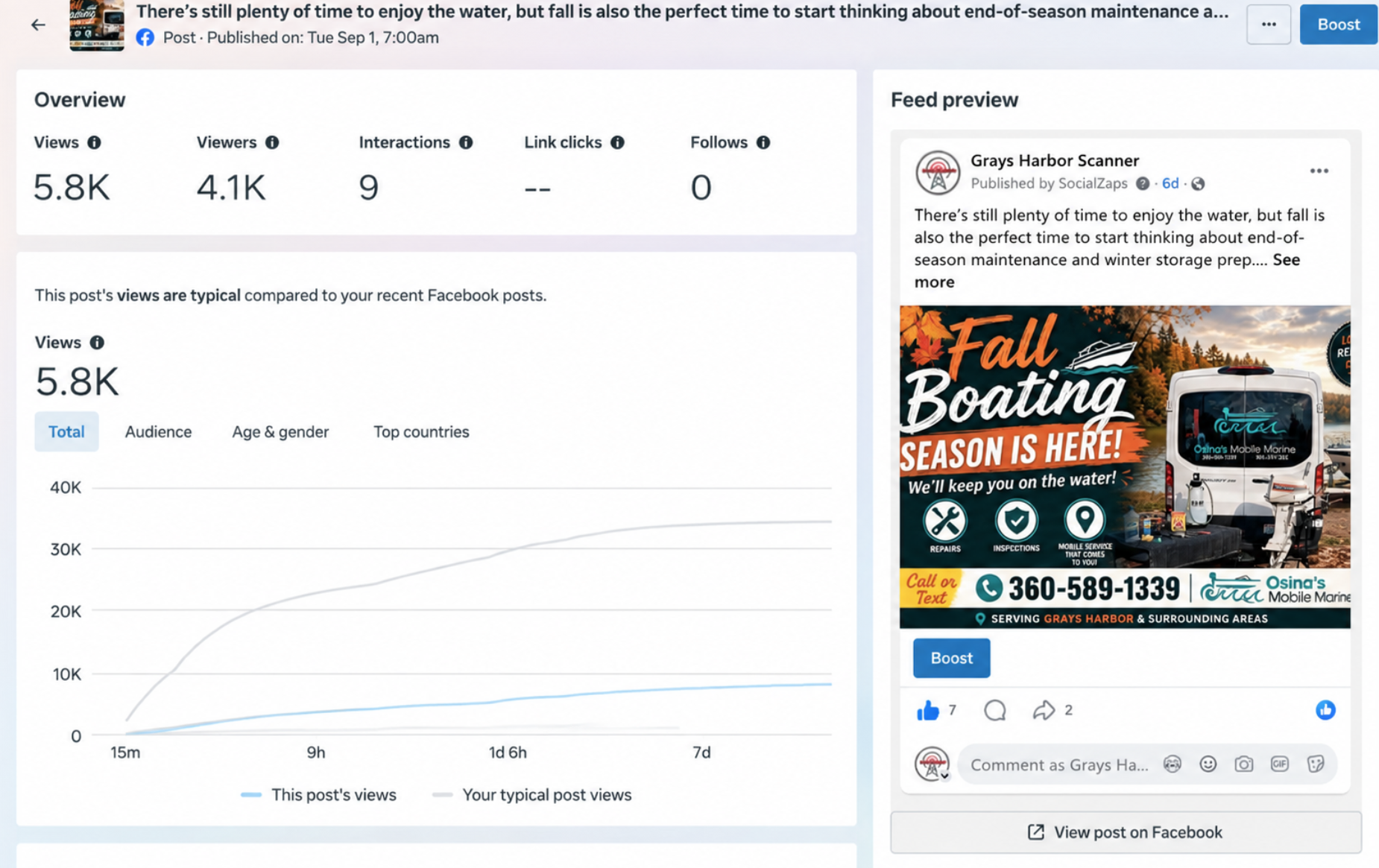Image resolution: width=1379 pixels, height=868 pixels.
Task: Click the "Overview" heading
Action: 80,100
